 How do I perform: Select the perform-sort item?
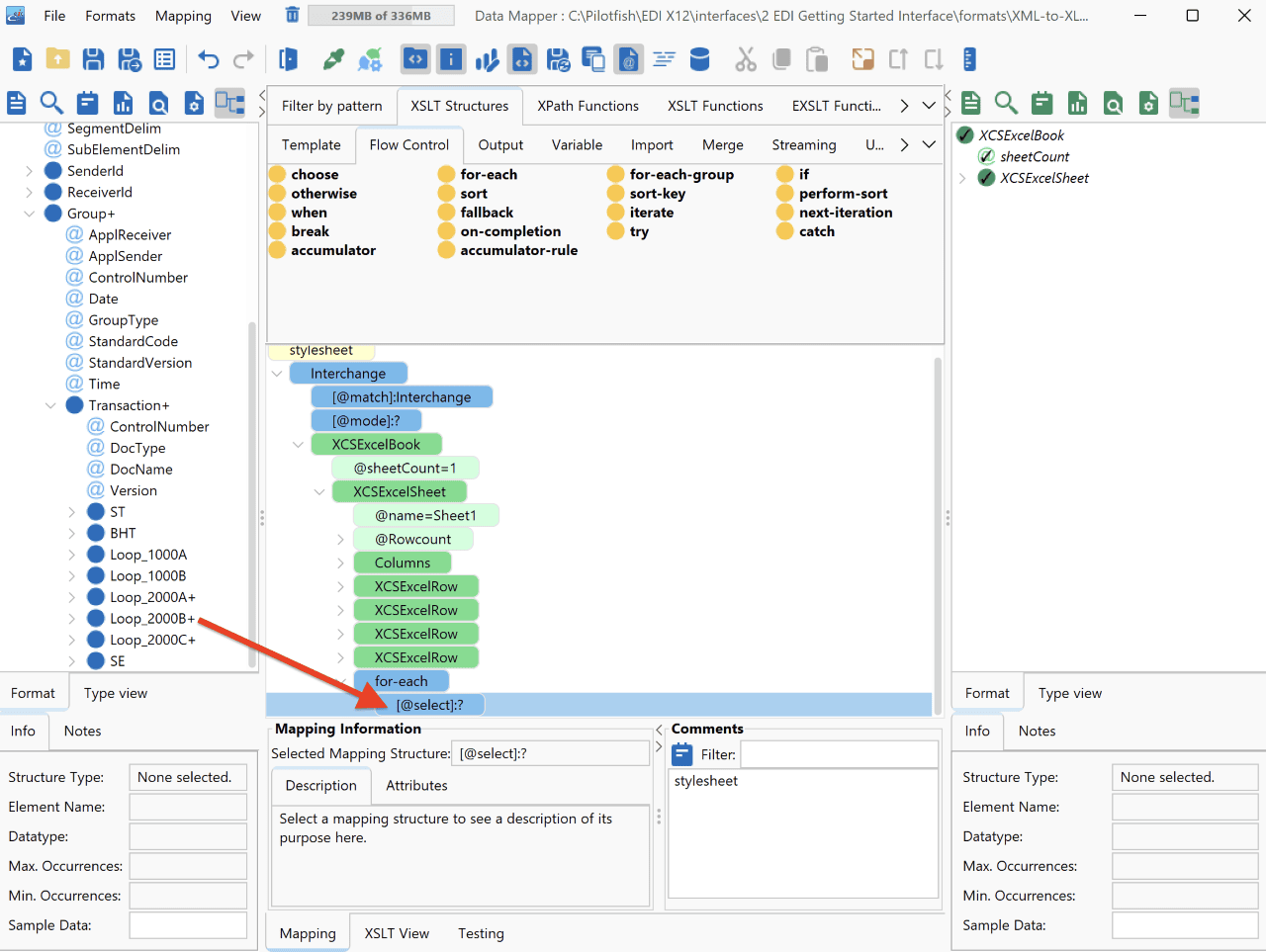click(x=832, y=194)
